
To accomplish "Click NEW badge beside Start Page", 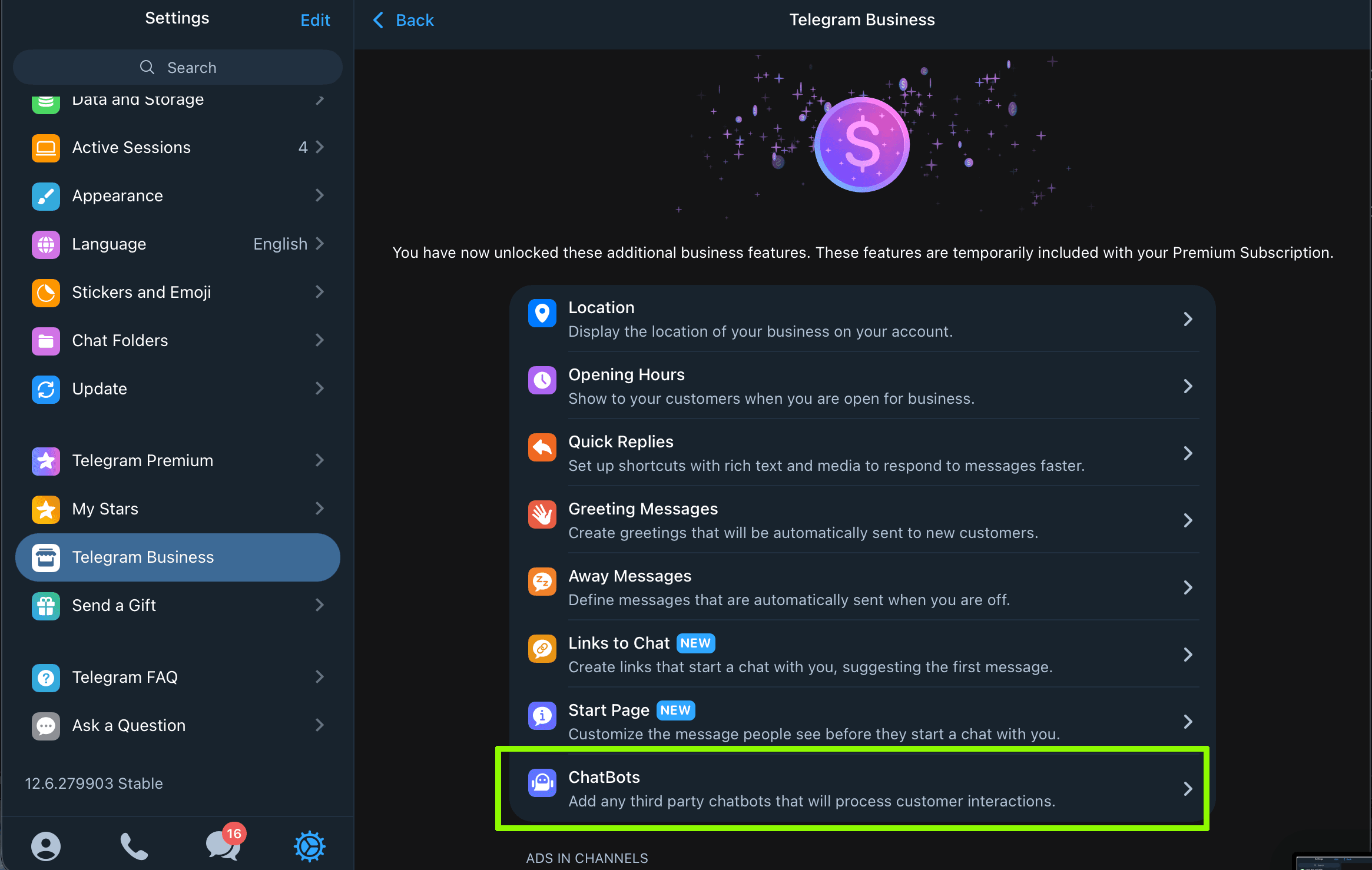I will coord(675,710).
